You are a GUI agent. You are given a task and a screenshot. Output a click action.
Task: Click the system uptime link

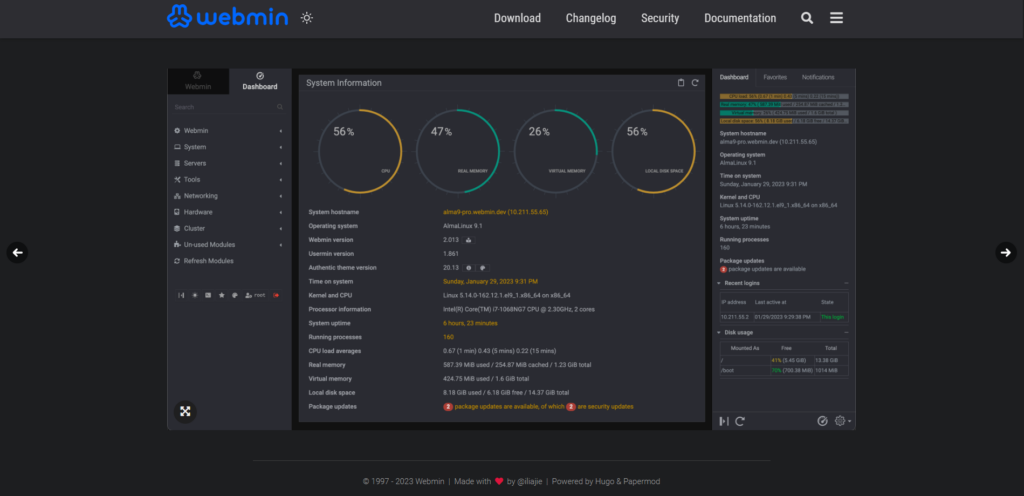coord(470,323)
